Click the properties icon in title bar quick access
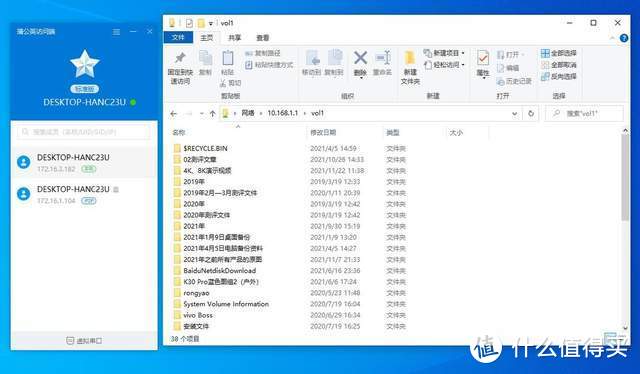The width and height of the screenshot is (640, 374). tap(189, 23)
